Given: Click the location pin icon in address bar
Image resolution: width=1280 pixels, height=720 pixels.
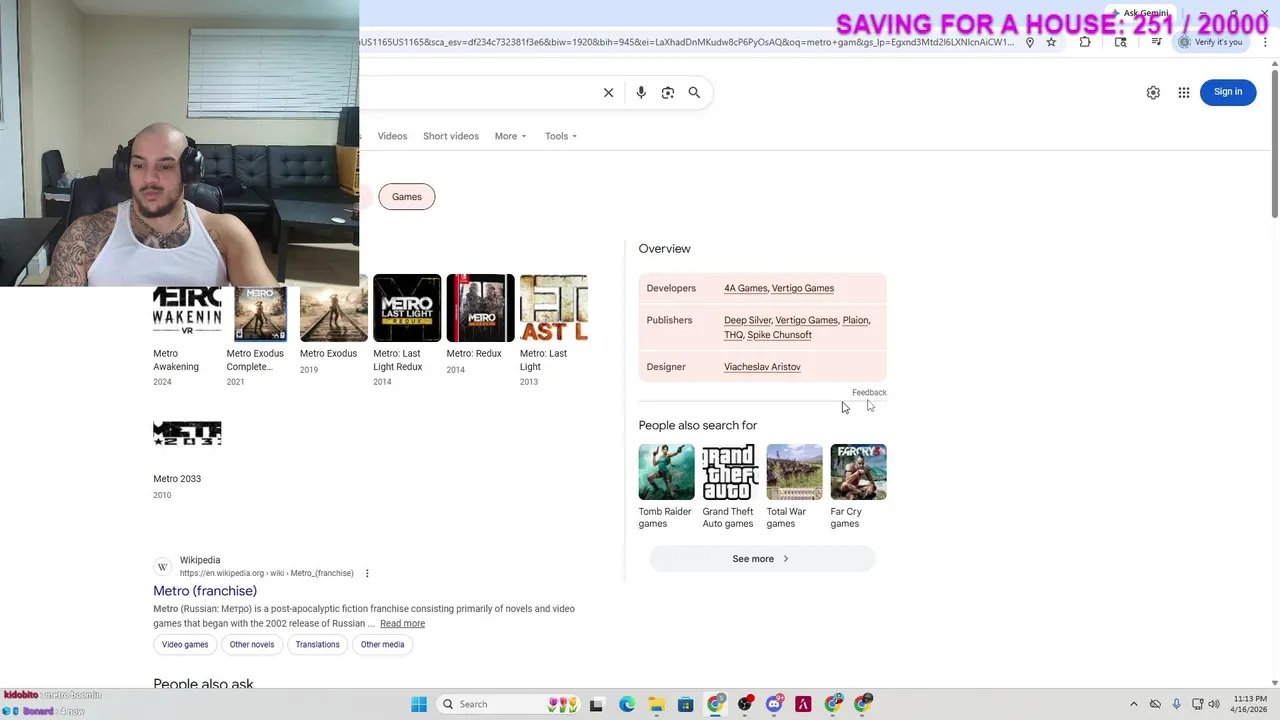Looking at the screenshot, I should click(1030, 42).
